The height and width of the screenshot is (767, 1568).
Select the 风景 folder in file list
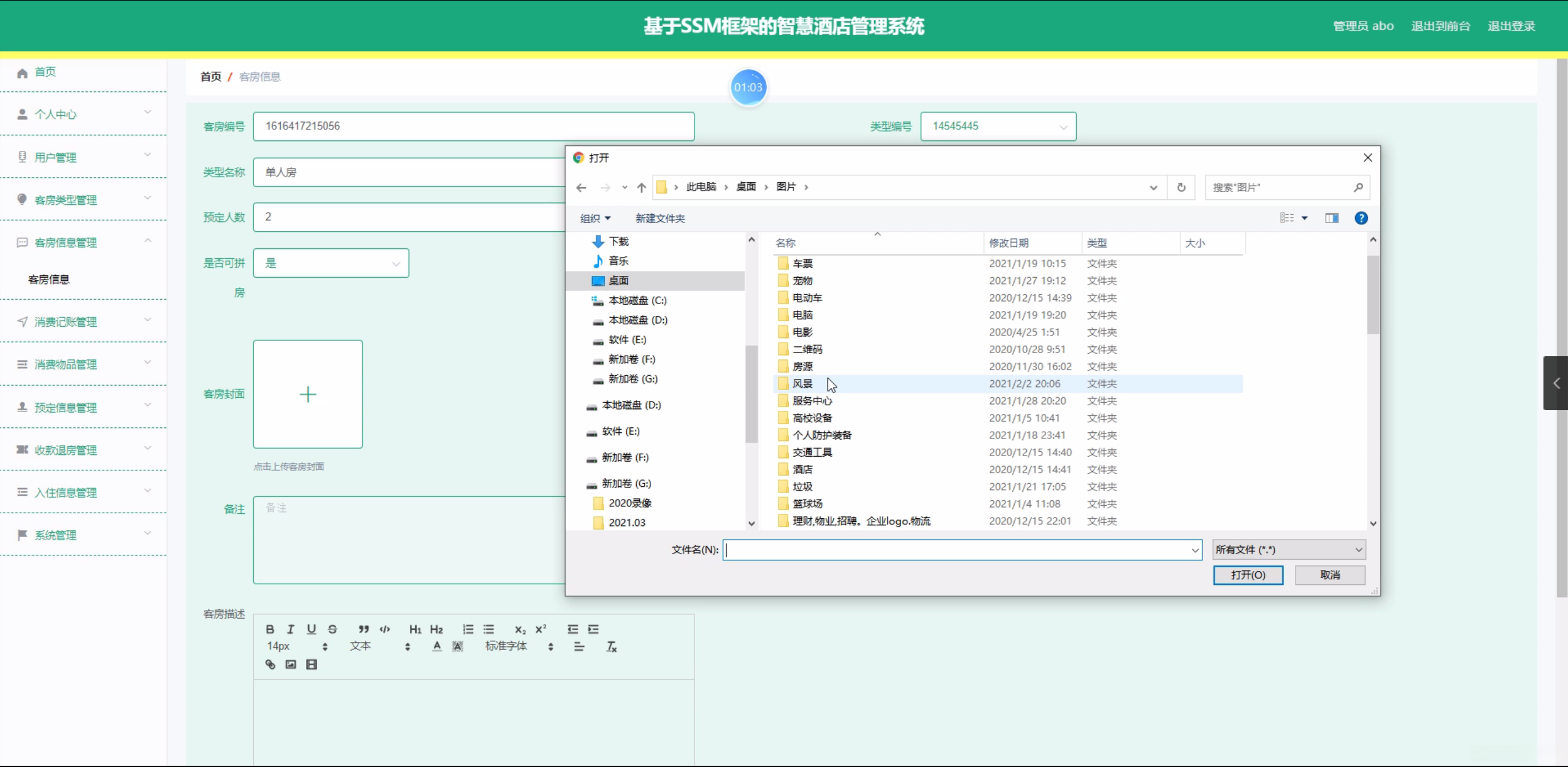[802, 384]
